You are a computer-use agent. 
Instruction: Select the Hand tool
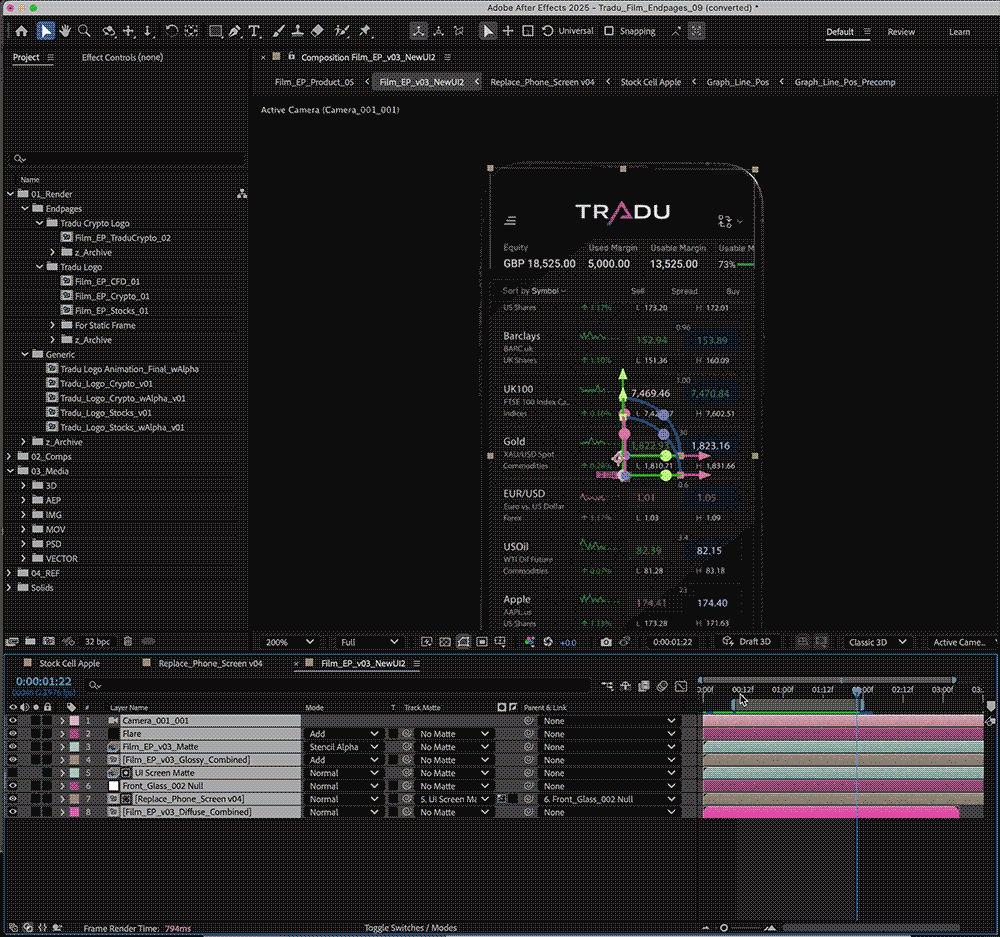64,31
